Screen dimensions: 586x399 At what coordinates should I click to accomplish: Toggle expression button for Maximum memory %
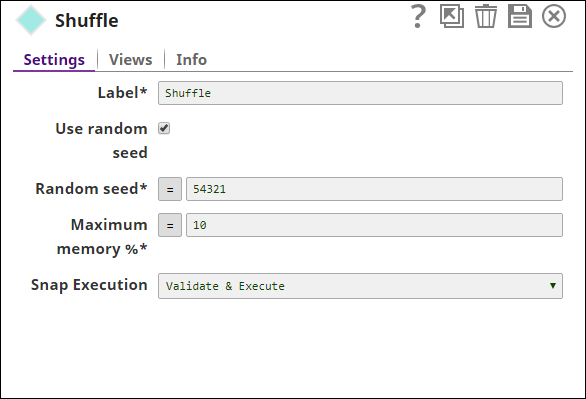coord(170,225)
